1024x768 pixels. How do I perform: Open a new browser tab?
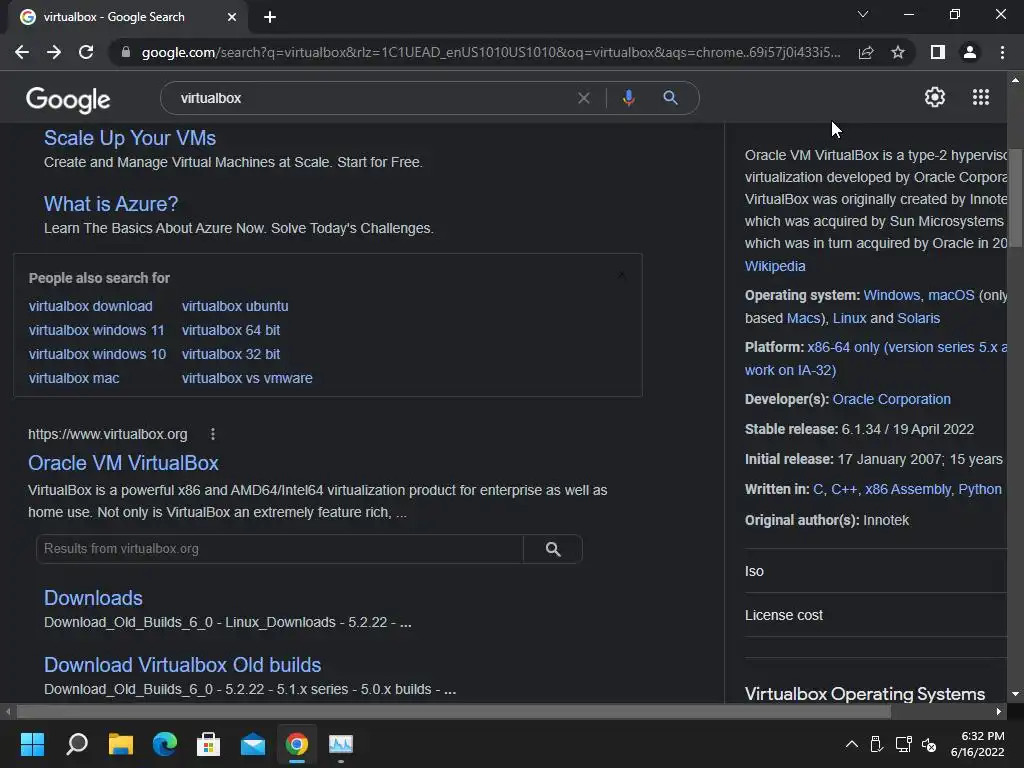pos(270,17)
